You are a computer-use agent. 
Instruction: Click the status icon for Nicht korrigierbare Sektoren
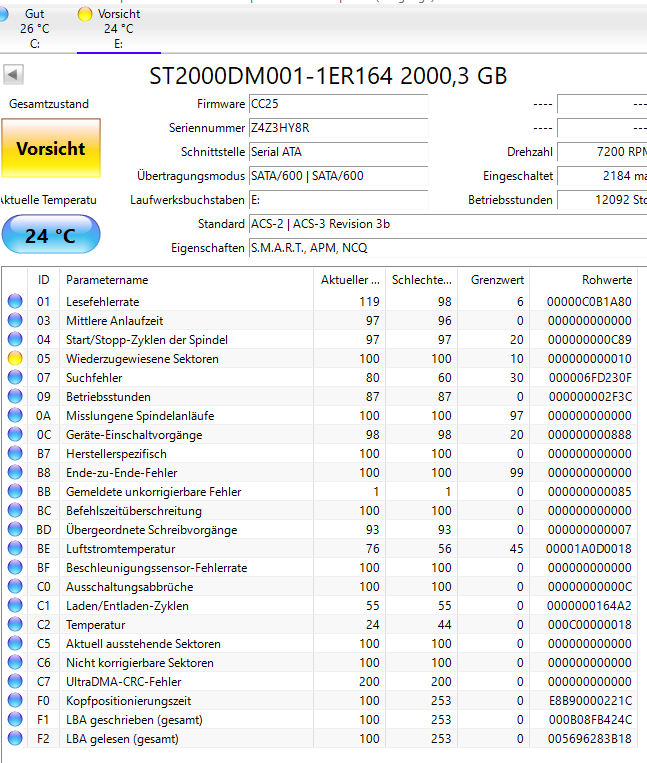click(15, 662)
